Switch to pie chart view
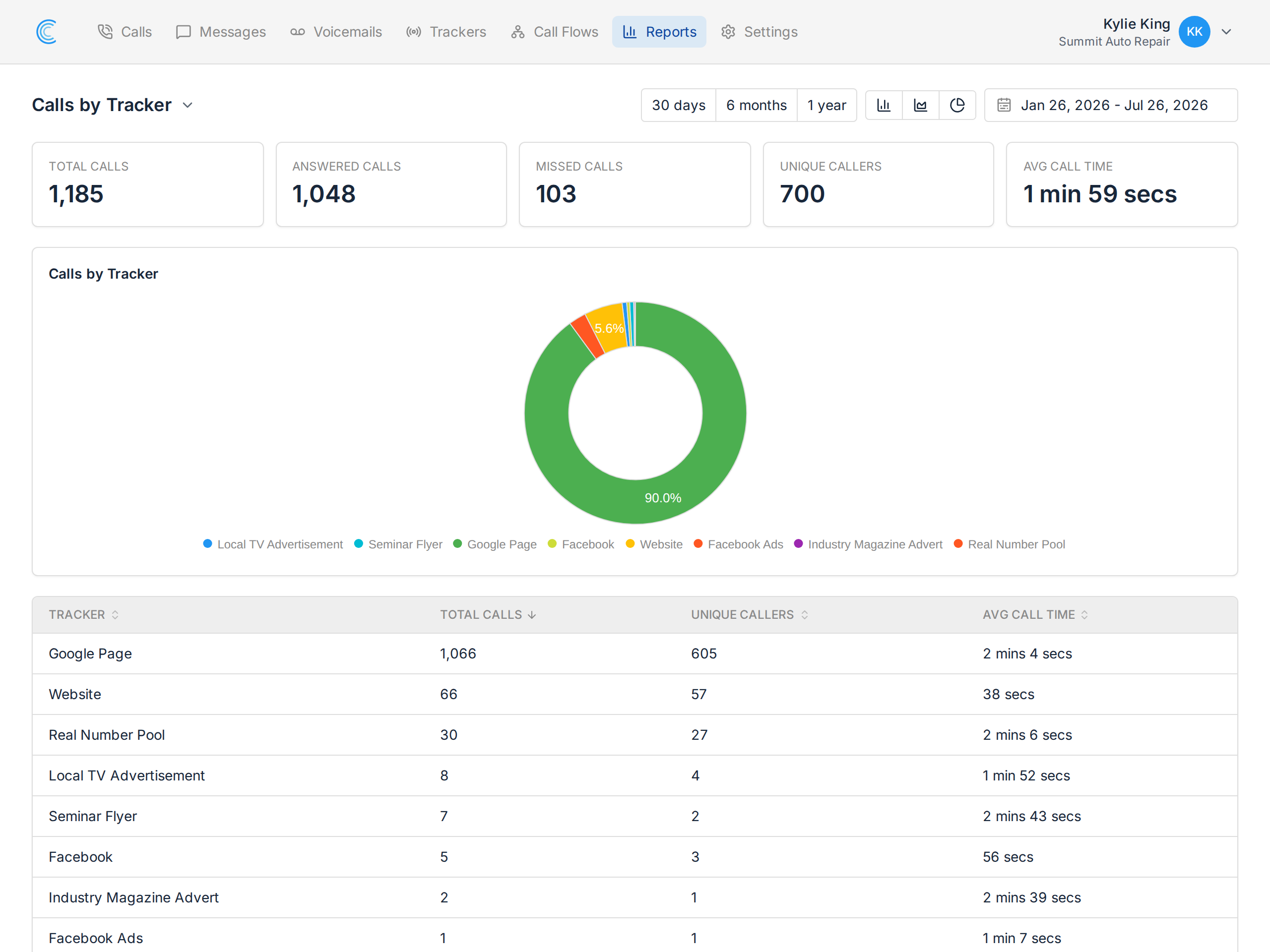Viewport: 1270px width, 952px height. [957, 105]
